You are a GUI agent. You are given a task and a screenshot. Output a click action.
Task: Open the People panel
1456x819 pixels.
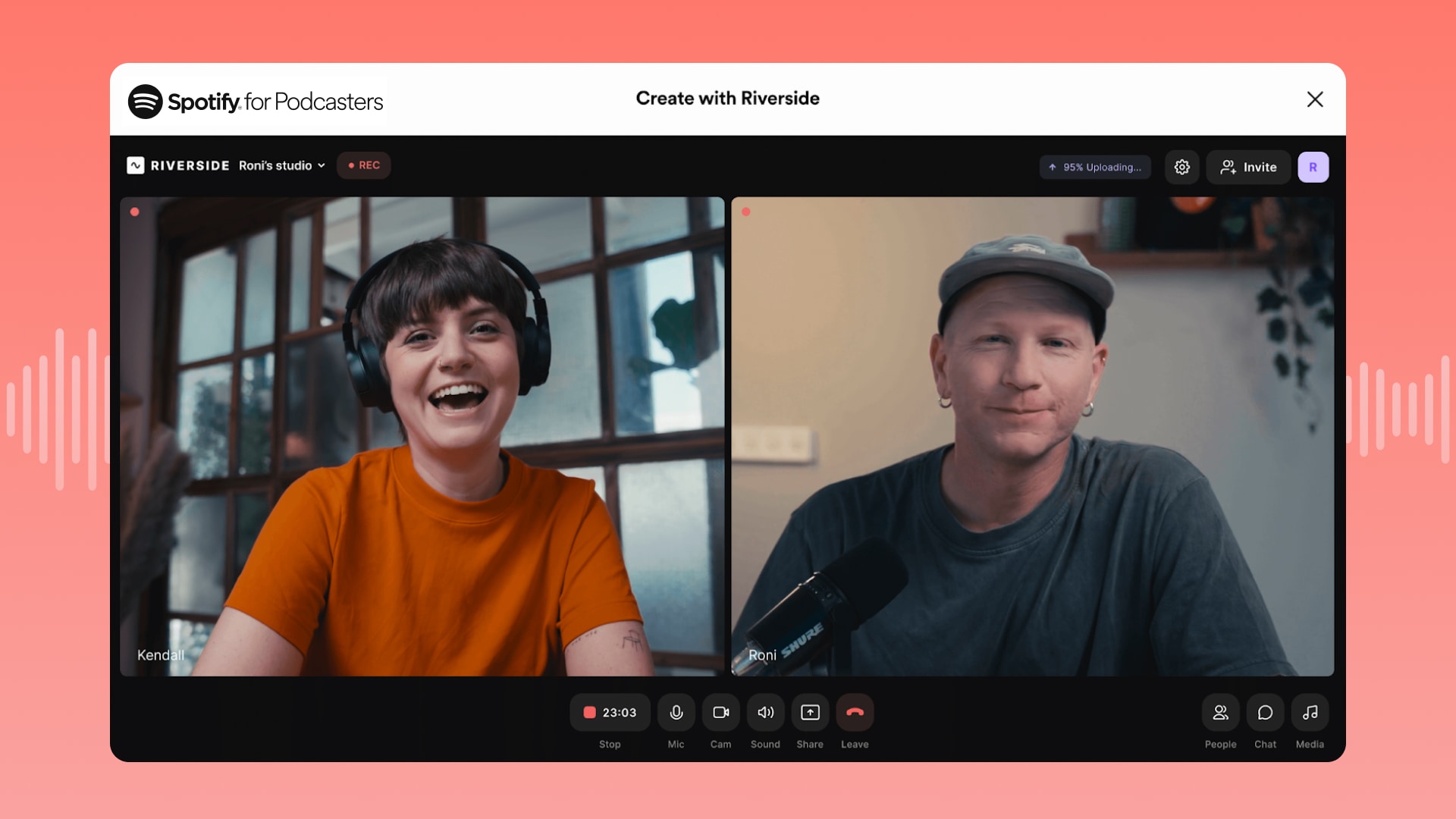(1221, 712)
